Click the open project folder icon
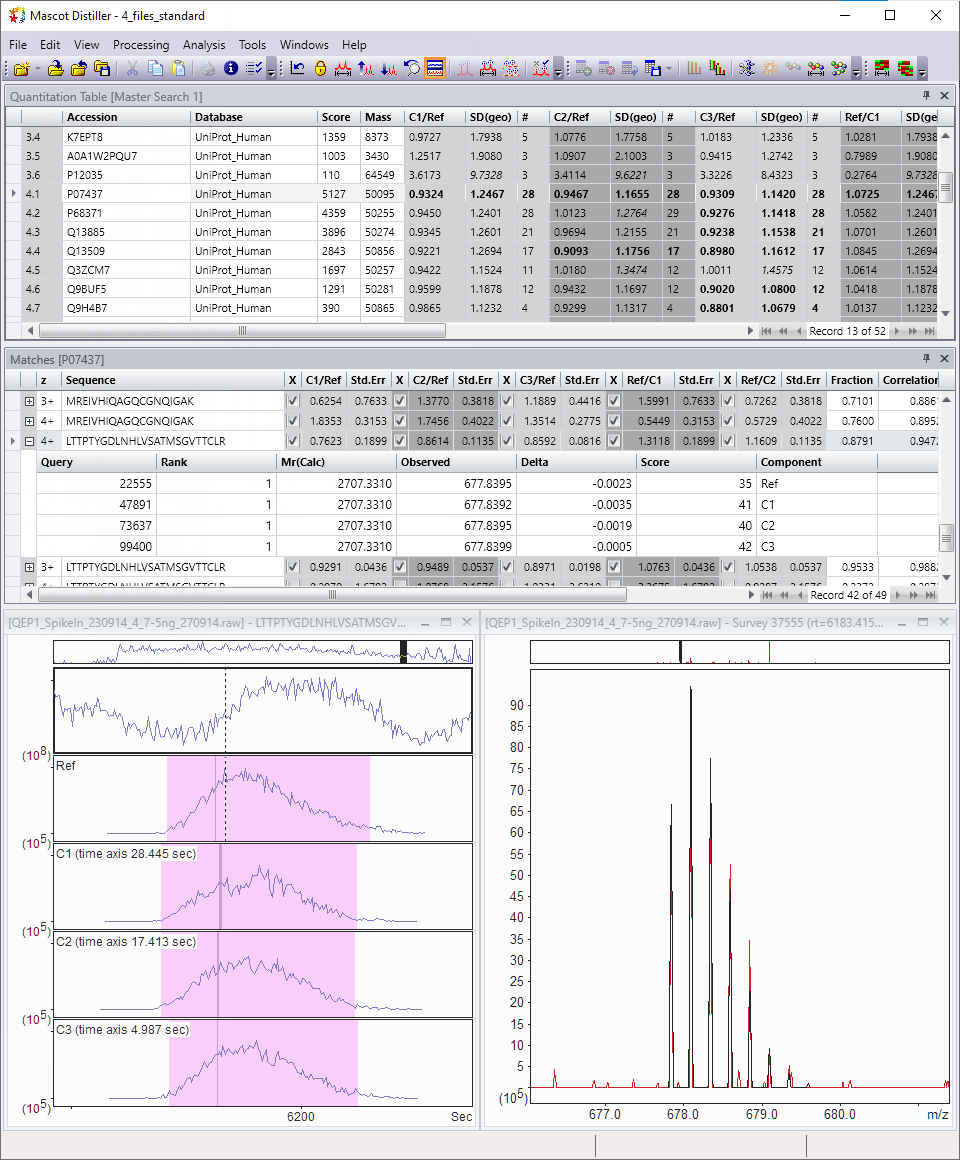The image size is (960, 1160). 55,69
